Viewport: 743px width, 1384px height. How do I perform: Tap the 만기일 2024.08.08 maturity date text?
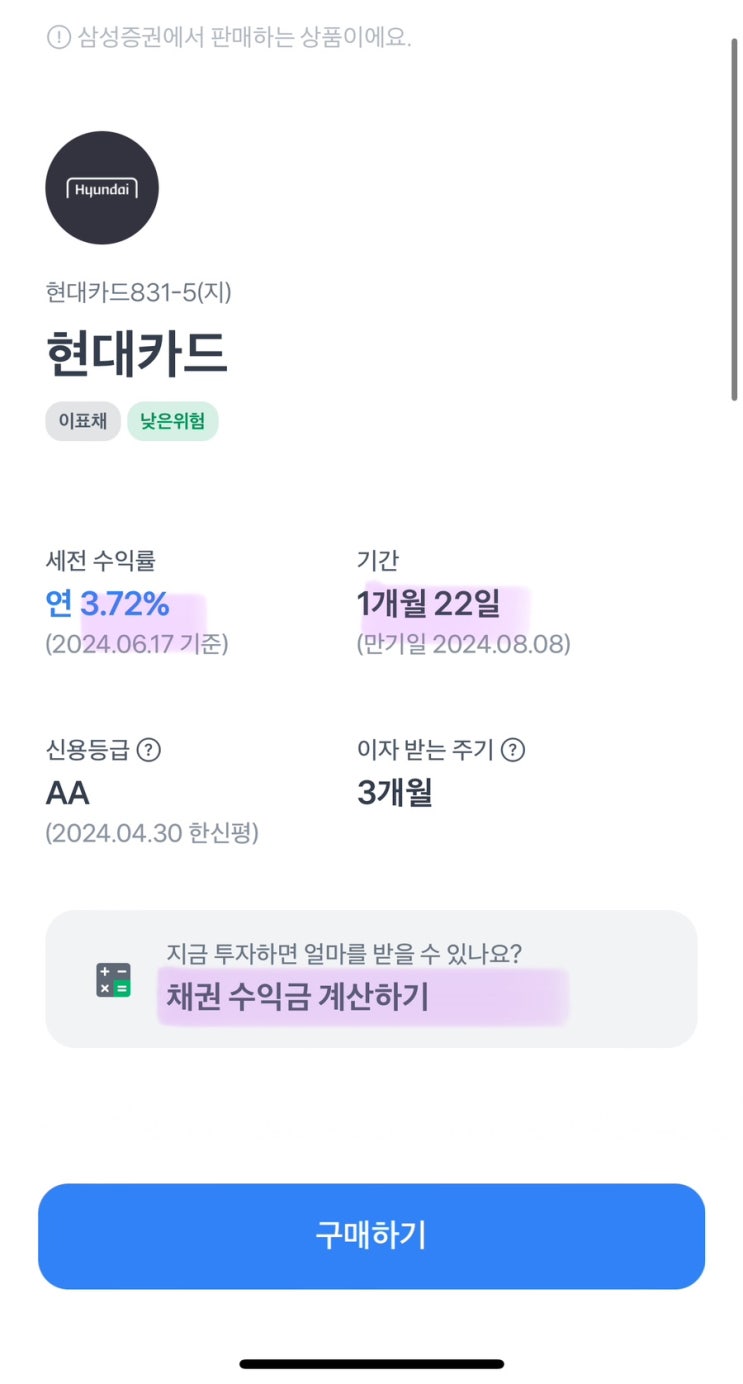(464, 644)
